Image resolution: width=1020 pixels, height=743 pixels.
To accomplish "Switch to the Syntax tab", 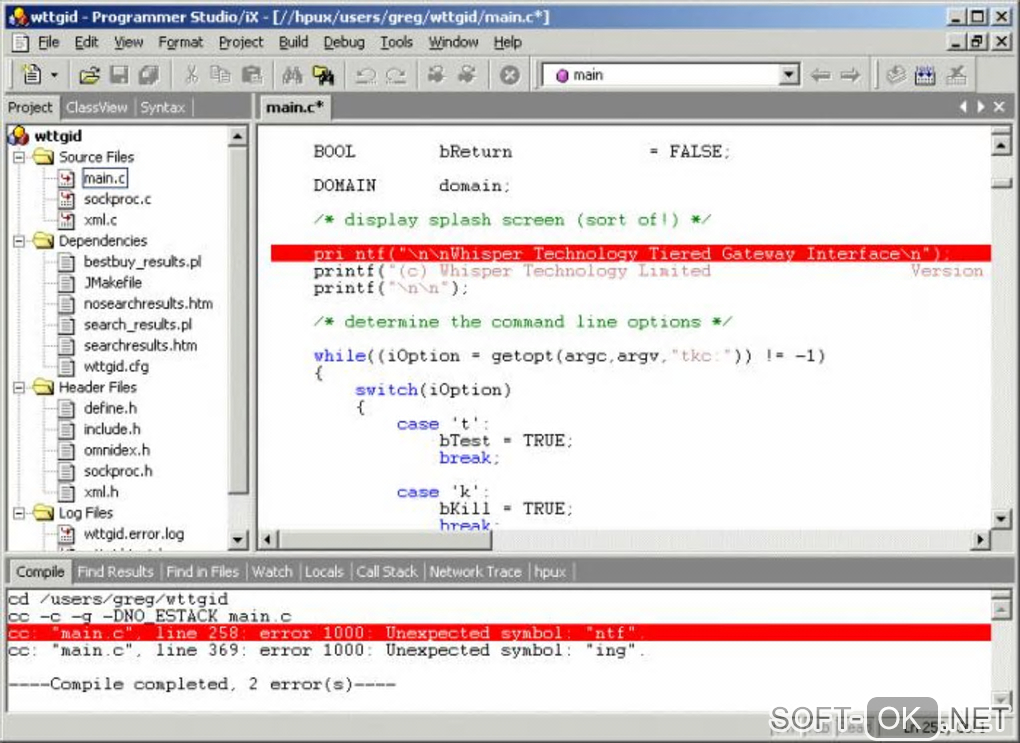I will tap(163, 107).
